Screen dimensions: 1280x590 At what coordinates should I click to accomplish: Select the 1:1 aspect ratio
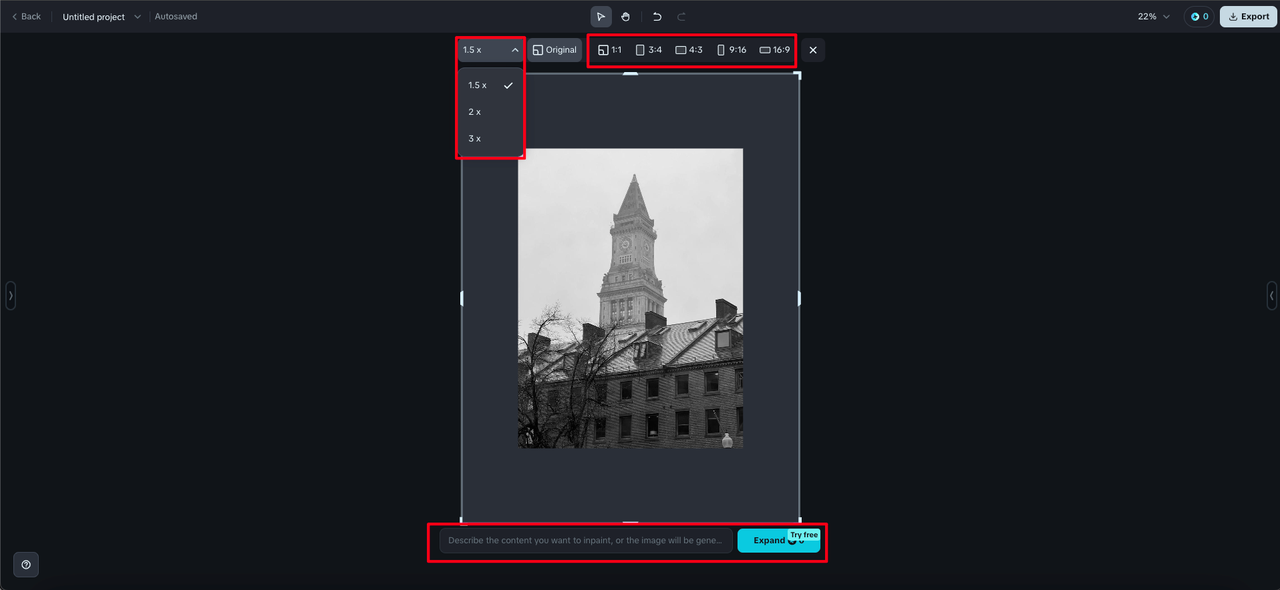tap(610, 50)
